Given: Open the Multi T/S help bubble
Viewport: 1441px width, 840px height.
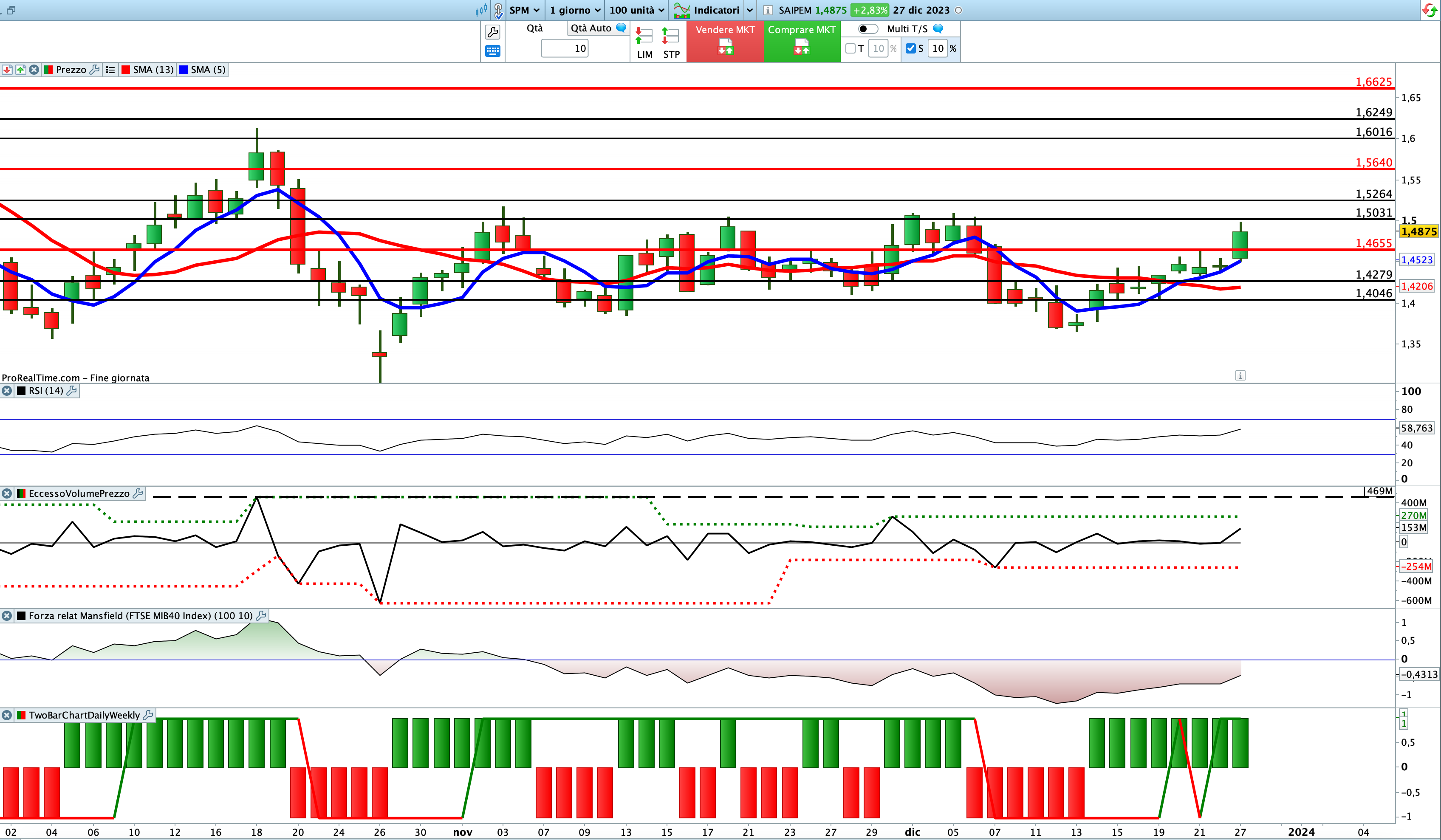Looking at the screenshot, I should (938, 28).
